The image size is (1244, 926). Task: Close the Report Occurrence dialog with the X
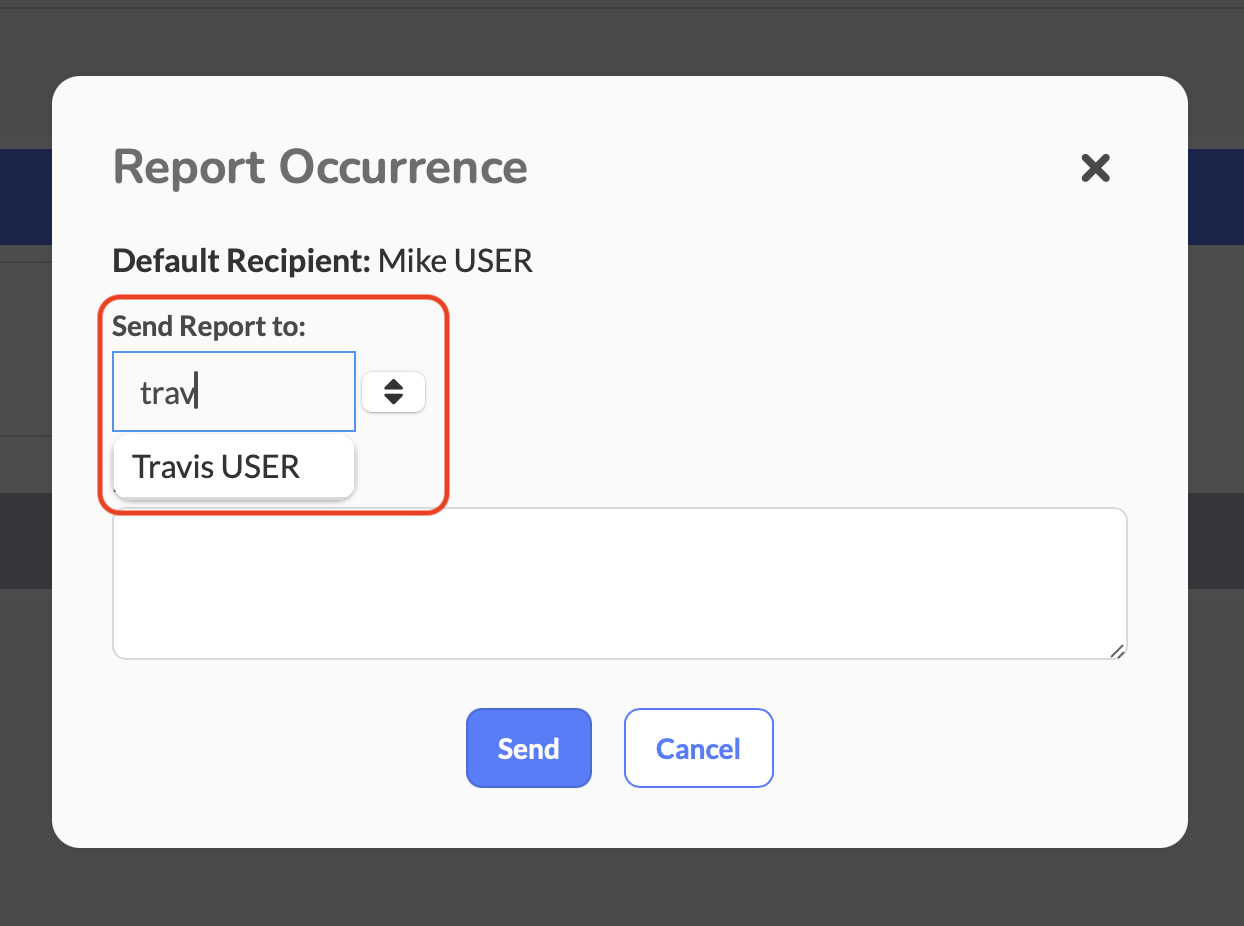(1095, 168)
